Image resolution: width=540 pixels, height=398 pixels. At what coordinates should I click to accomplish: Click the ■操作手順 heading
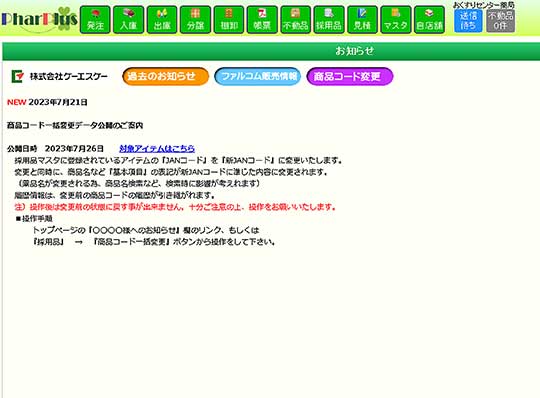34,219
